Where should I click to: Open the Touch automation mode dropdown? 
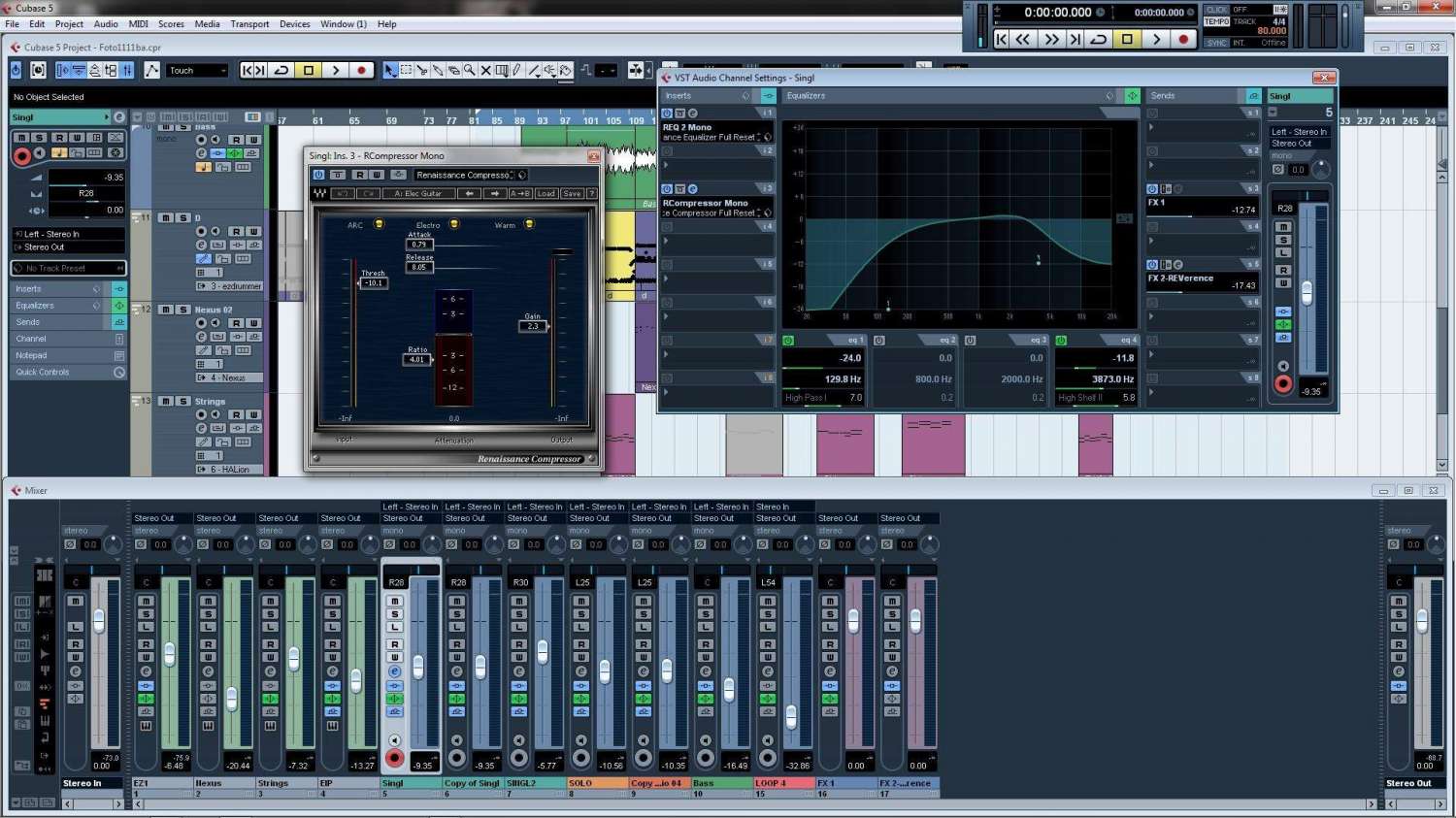click(197, 71)
